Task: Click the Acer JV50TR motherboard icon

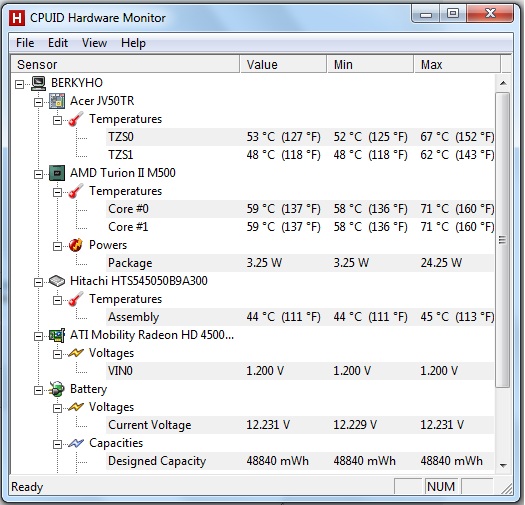Action: [57, 101]
